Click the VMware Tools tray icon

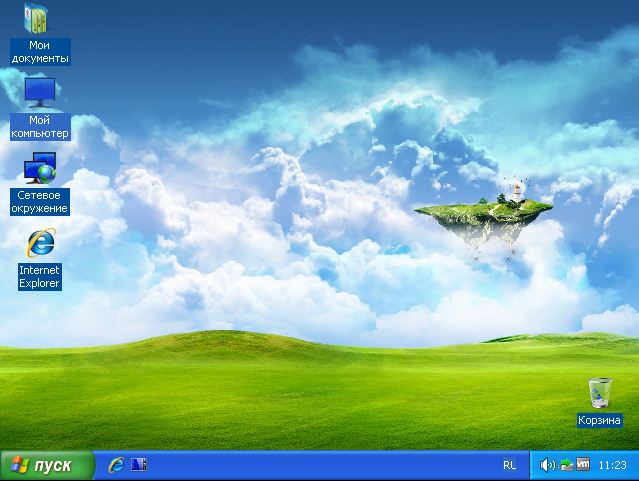point(583,464)
